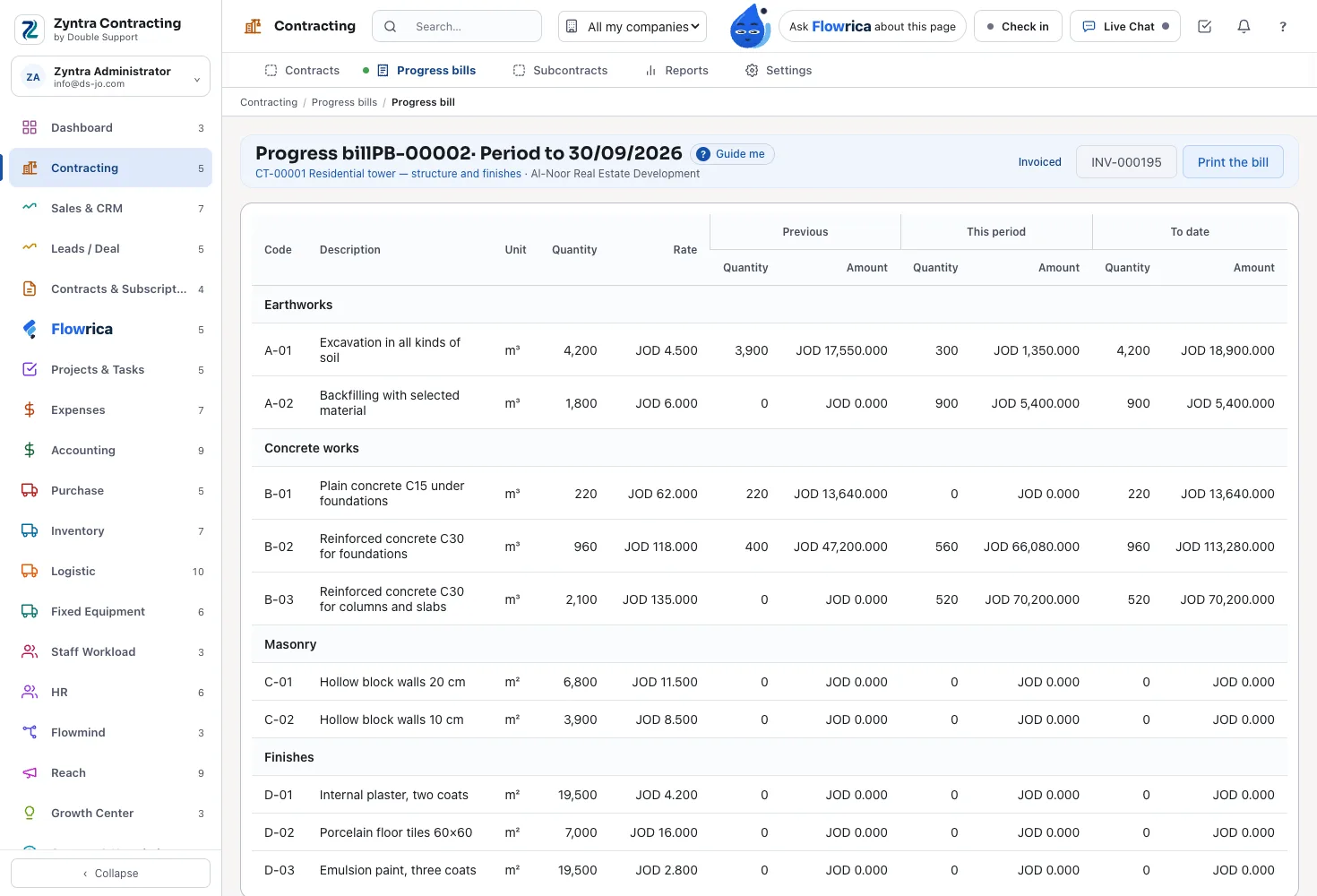Go to Projects & Tasks icon
1317x896 pixels.
coord(30,369)
